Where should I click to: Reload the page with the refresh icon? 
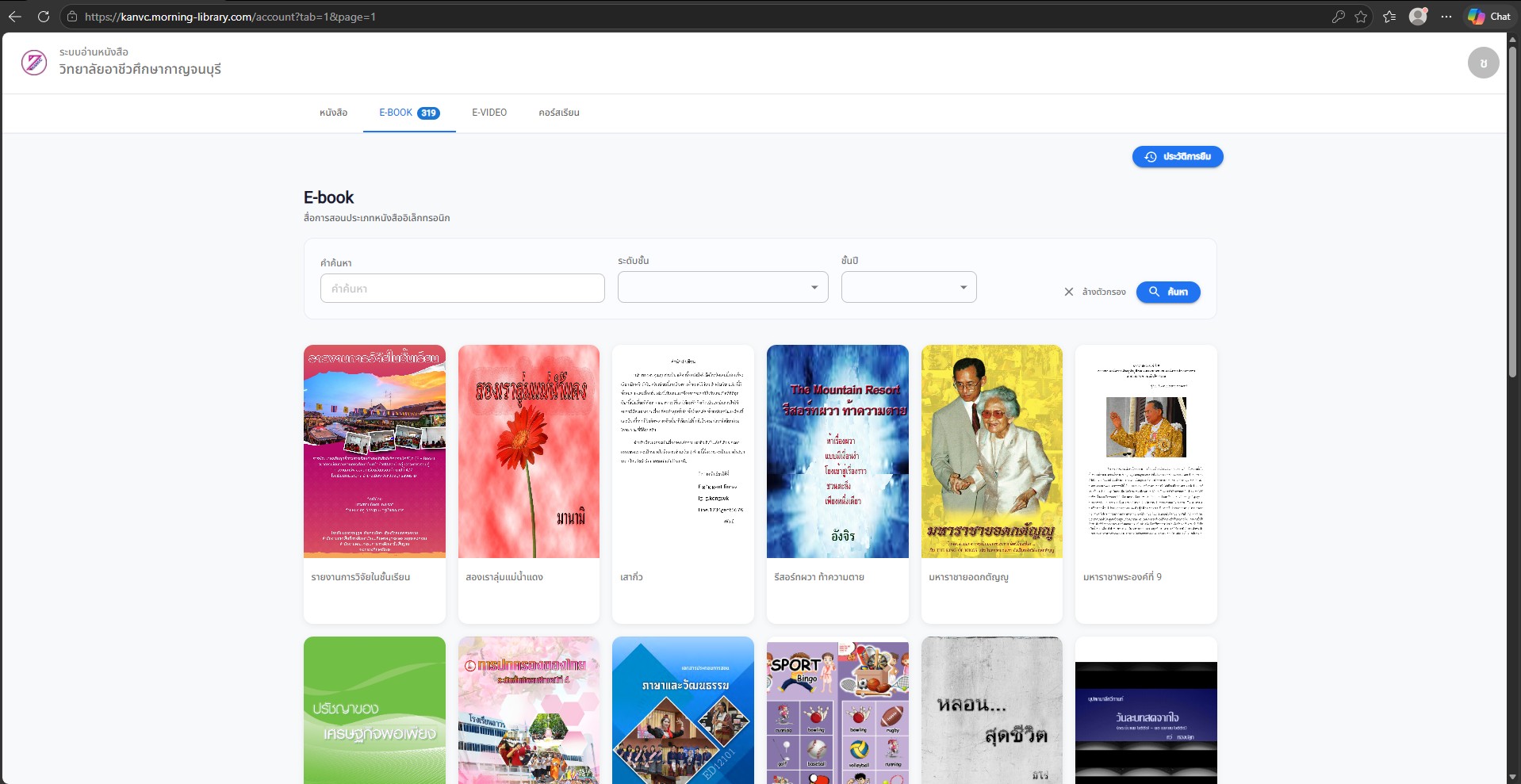click(x=44, y=17)
